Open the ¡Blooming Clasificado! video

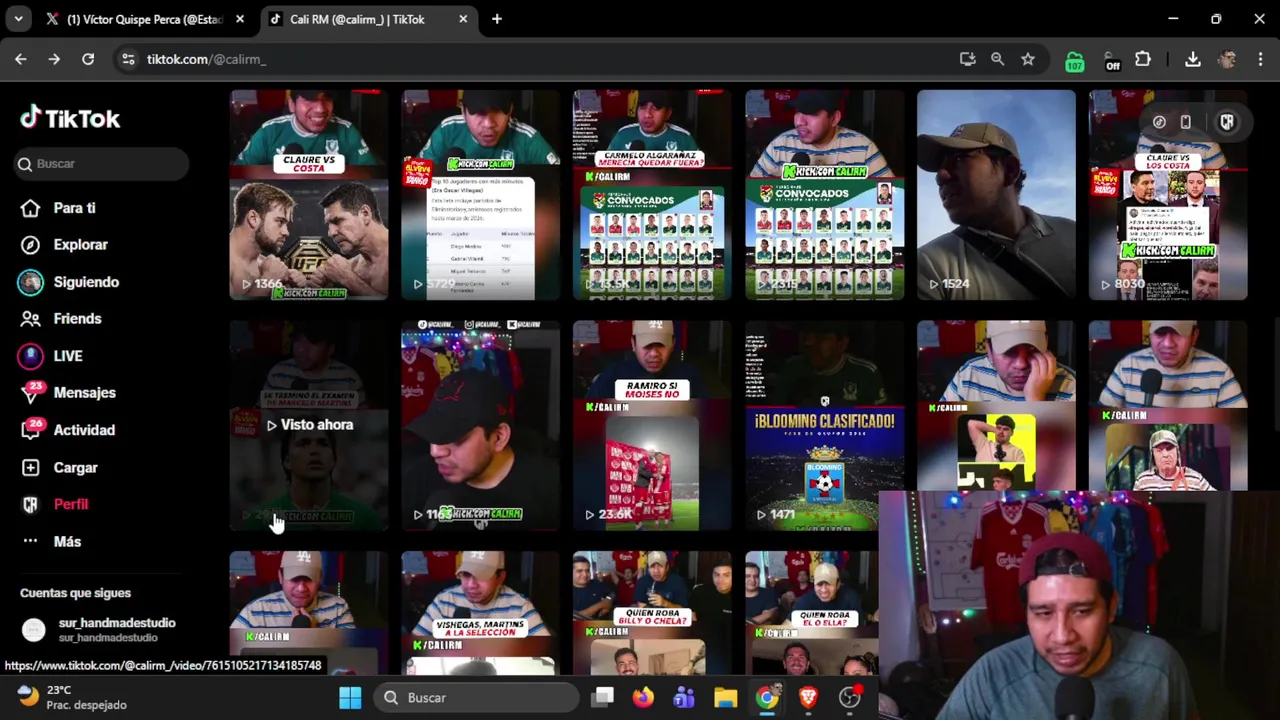tap(824, 425)
